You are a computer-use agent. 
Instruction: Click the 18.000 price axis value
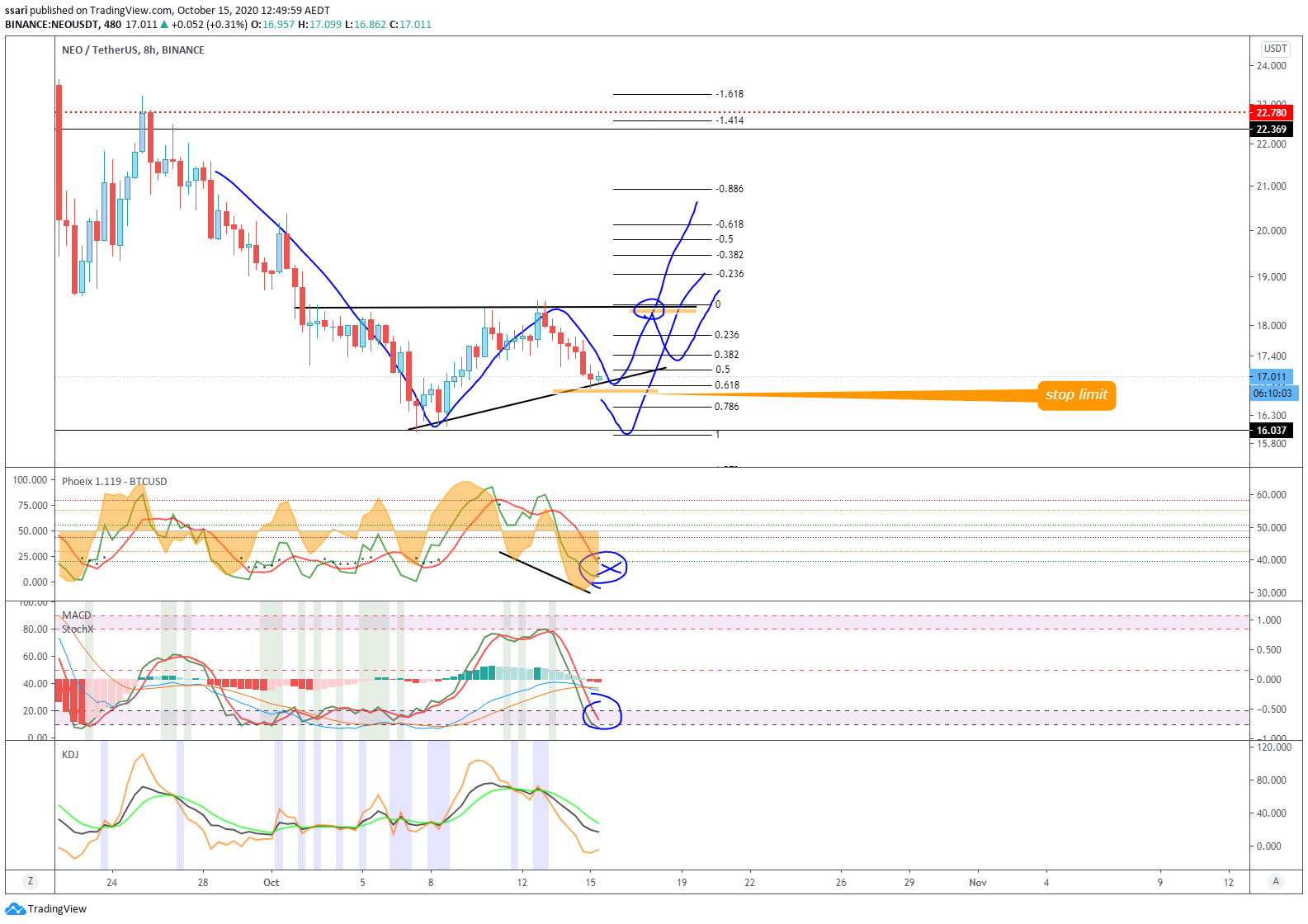click(1271, 325)
